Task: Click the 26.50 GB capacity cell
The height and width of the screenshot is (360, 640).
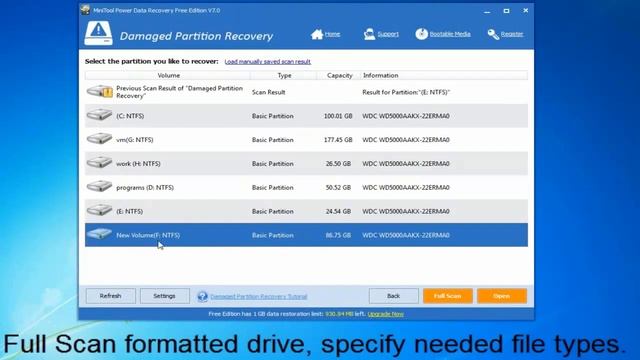Action: point(338,164)
